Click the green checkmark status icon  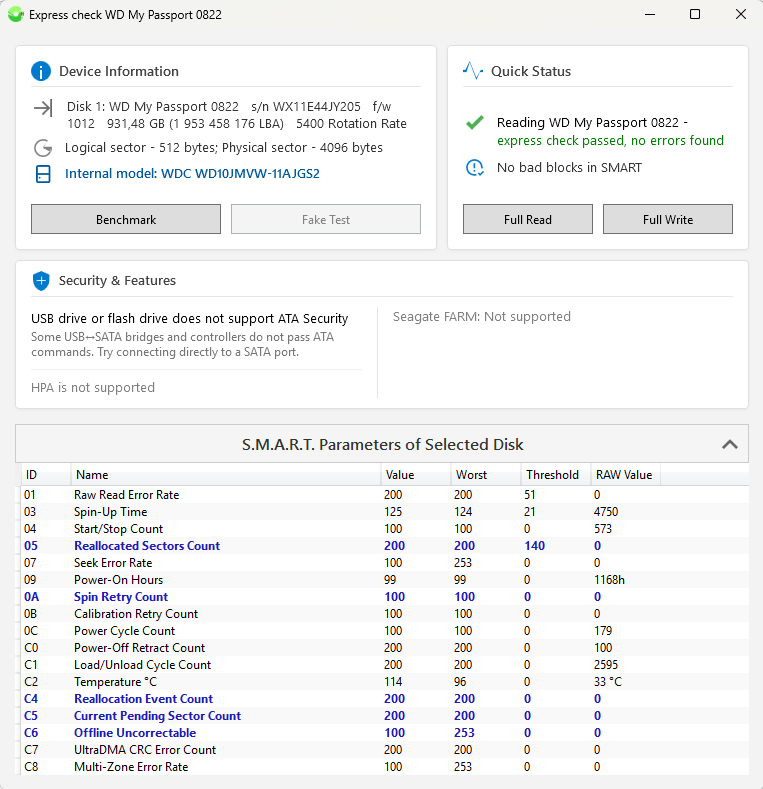475,122
